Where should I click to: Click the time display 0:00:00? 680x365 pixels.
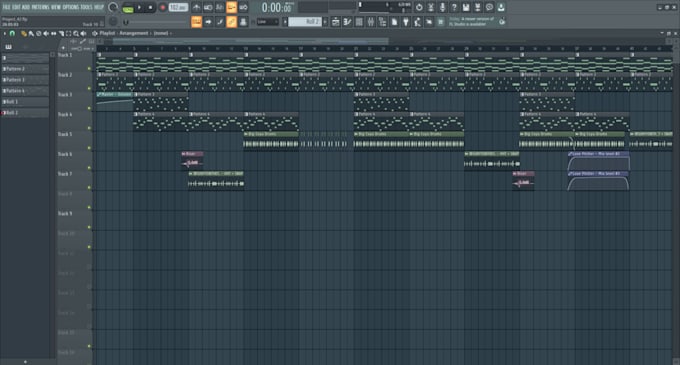click(x=276, y=7)
